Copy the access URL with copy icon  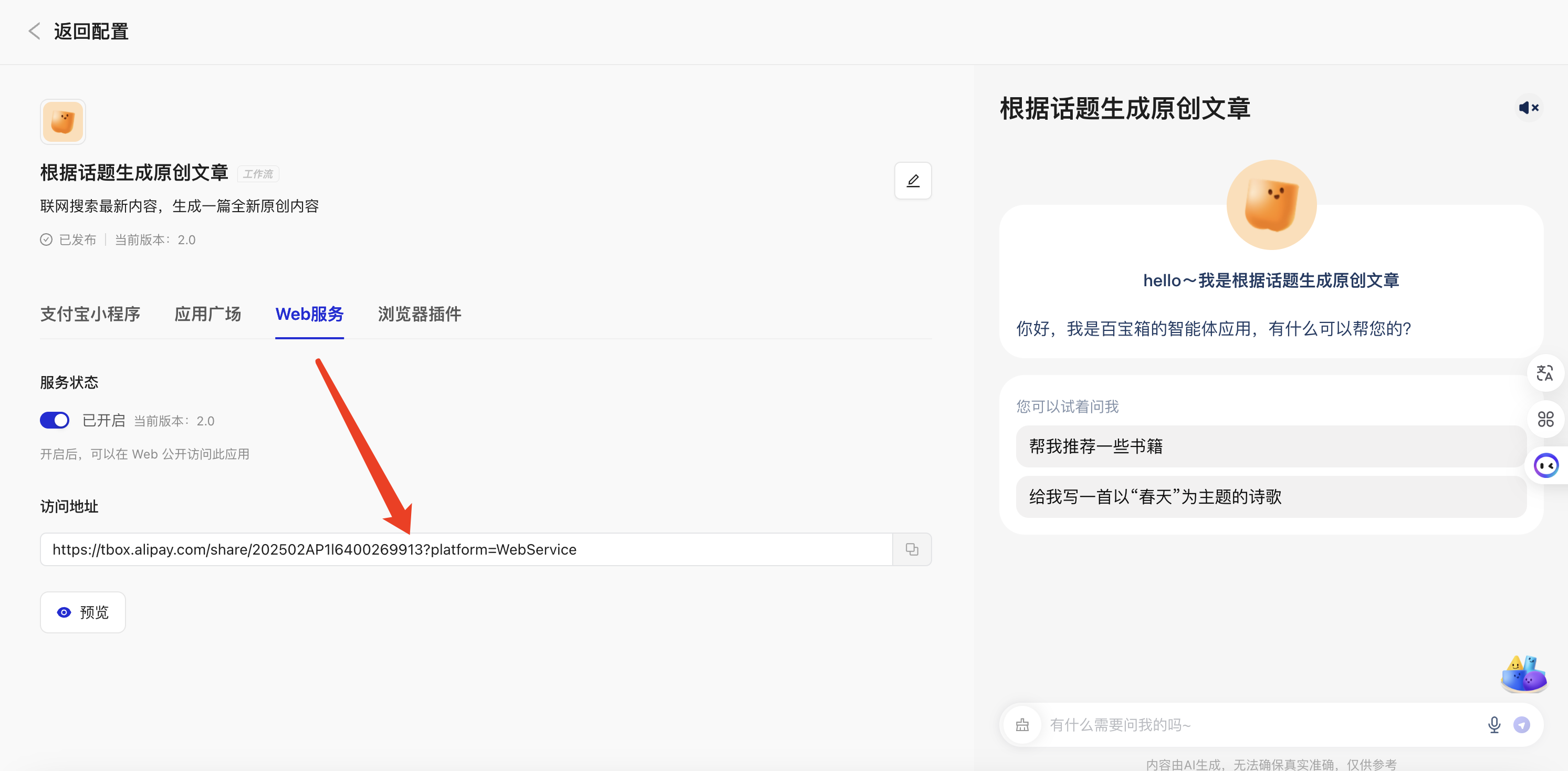point(911,549)
